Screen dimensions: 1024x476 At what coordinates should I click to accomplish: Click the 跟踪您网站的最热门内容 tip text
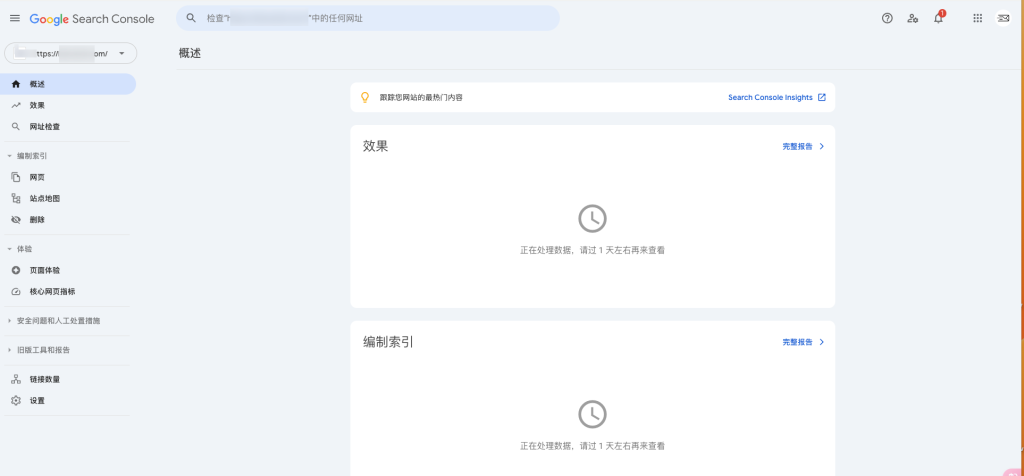[x=422, y=97]
